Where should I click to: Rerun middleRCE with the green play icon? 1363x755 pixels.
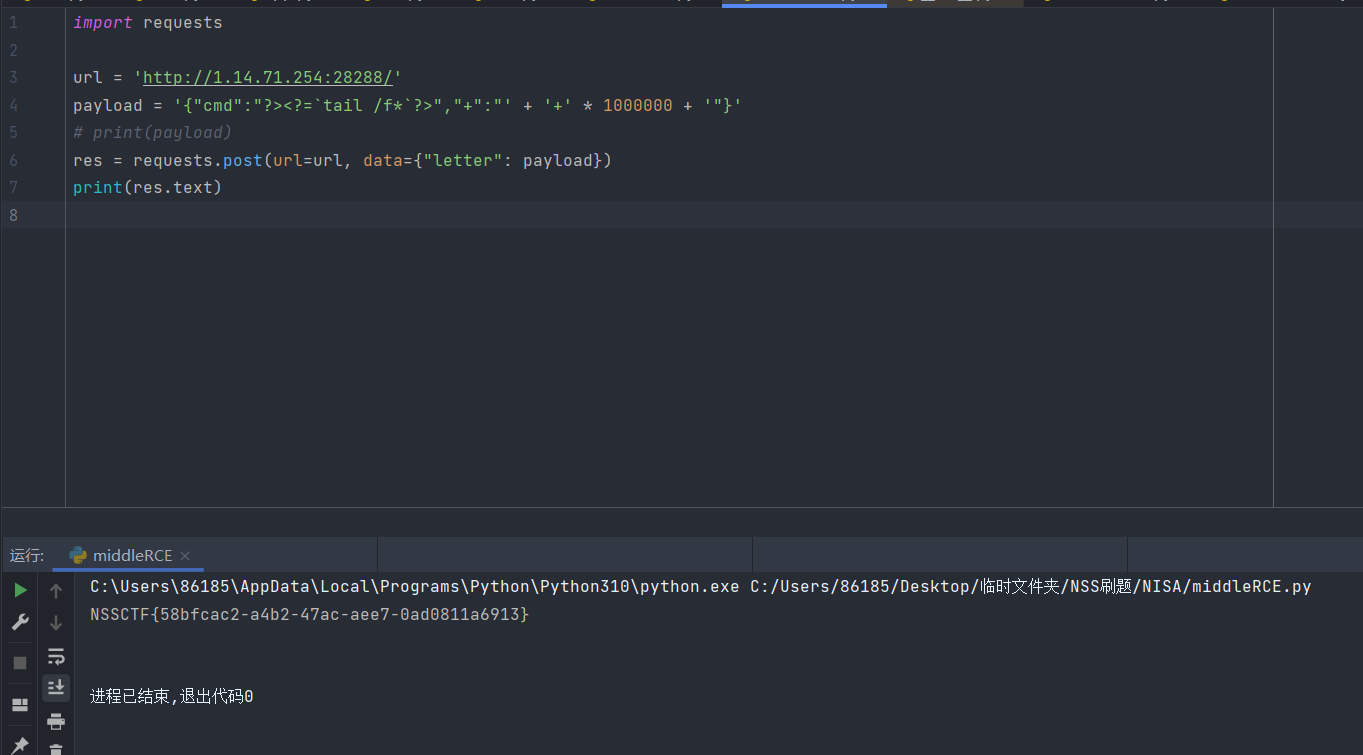(20, 591)
